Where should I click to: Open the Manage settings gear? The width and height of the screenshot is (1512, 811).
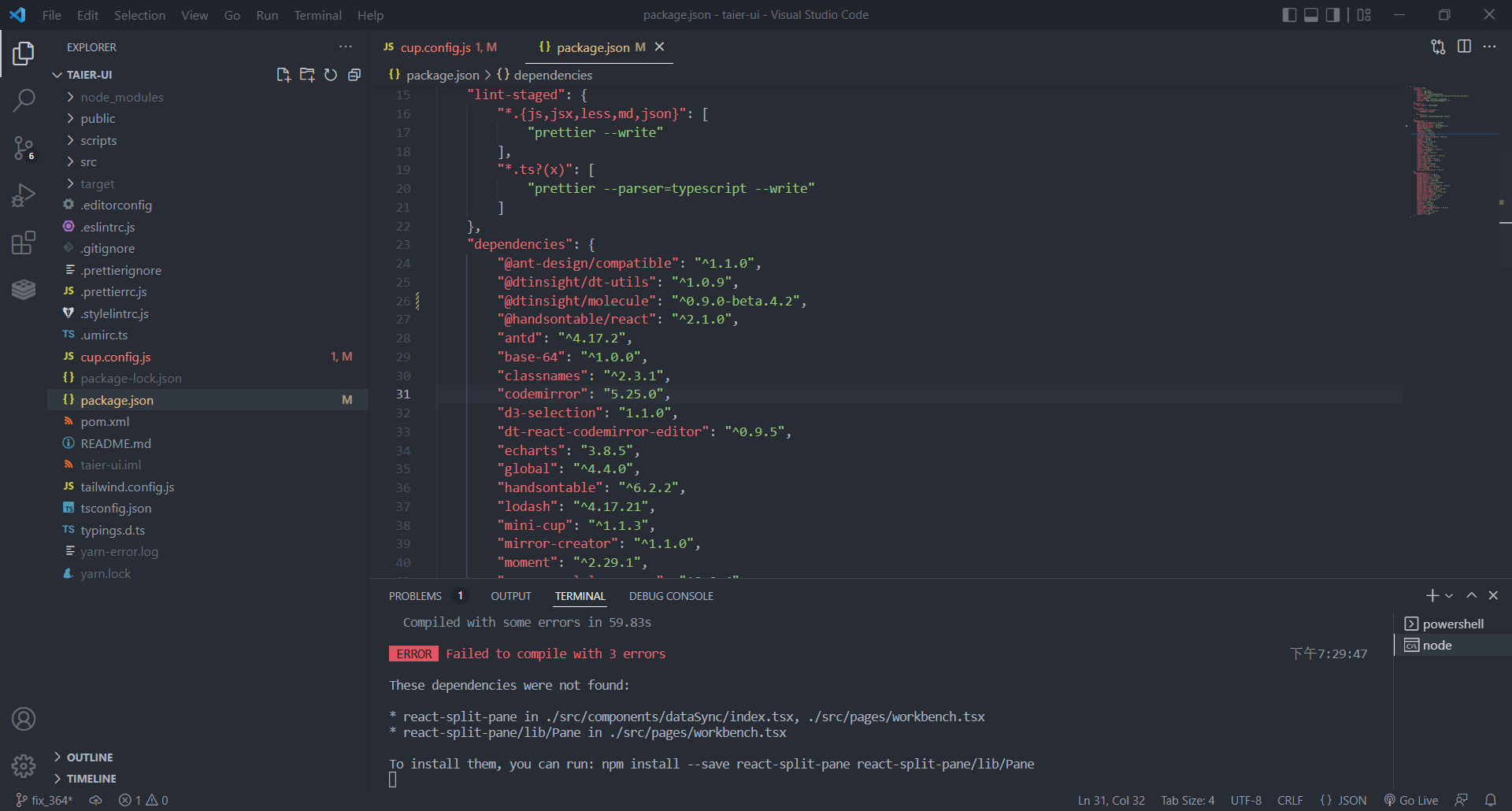tap(24, 765)
